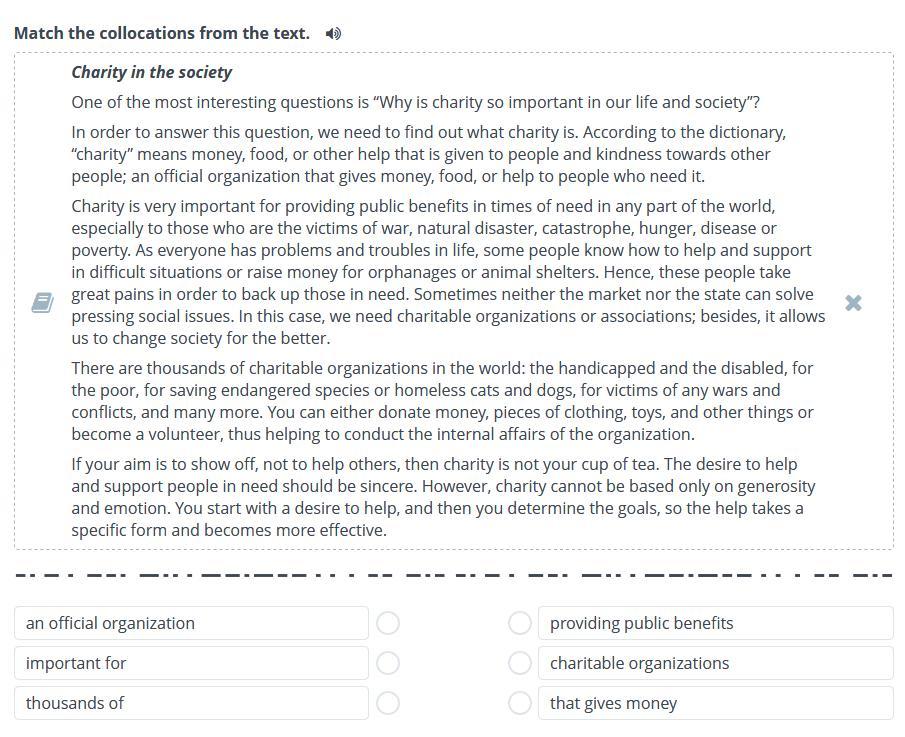Click the paragraph starting "If your aim"
The image size is (905, 737).
[442, 497]
